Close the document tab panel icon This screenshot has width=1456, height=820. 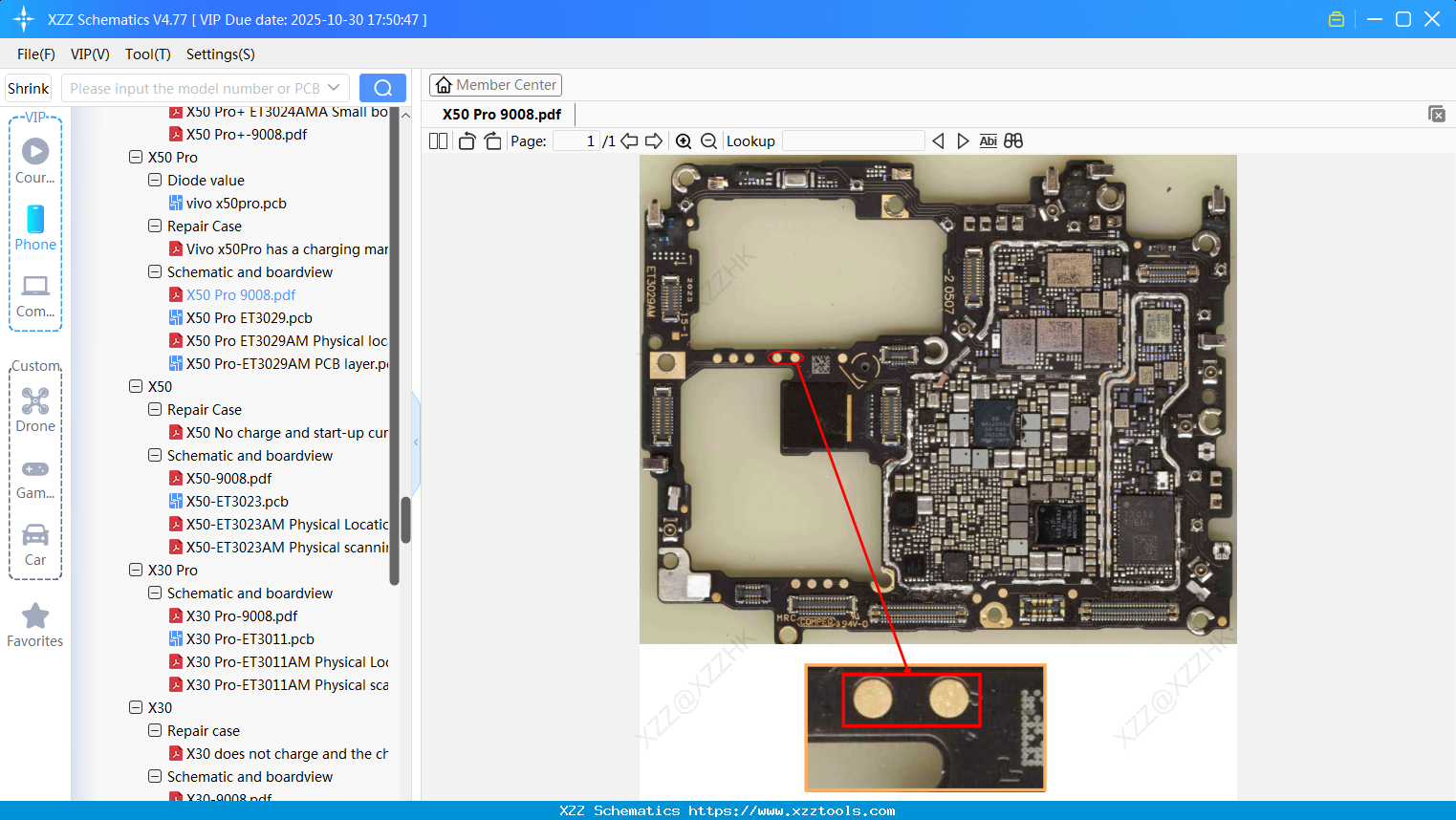point(1436,114)
